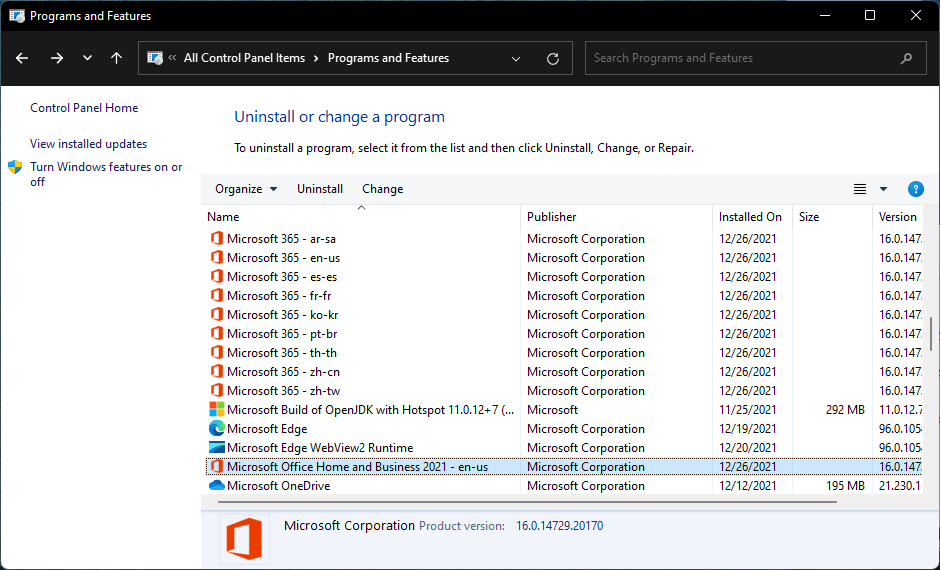The height and width of the screenshot is (570, 940).
Task: Click the horizontal scrollbar of the list
Action: point(528,502)
